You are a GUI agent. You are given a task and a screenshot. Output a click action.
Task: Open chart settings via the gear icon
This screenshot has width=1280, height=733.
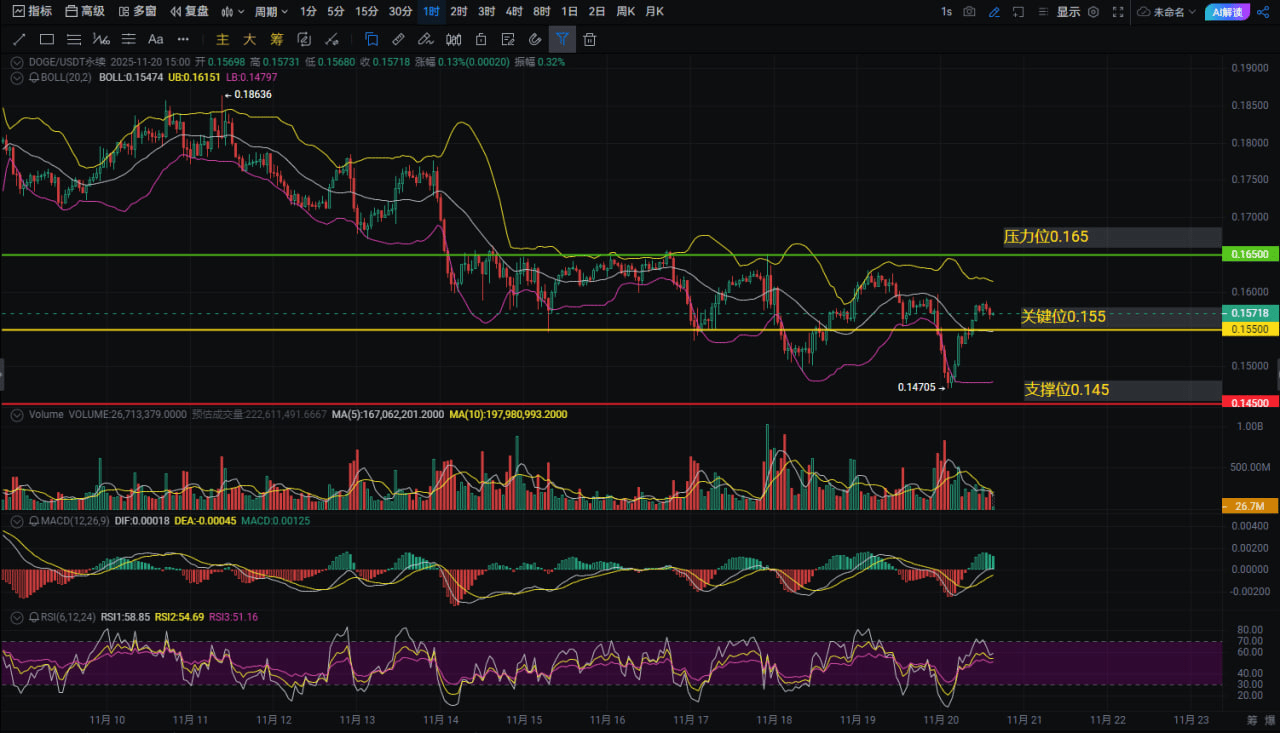[1093, 12]
